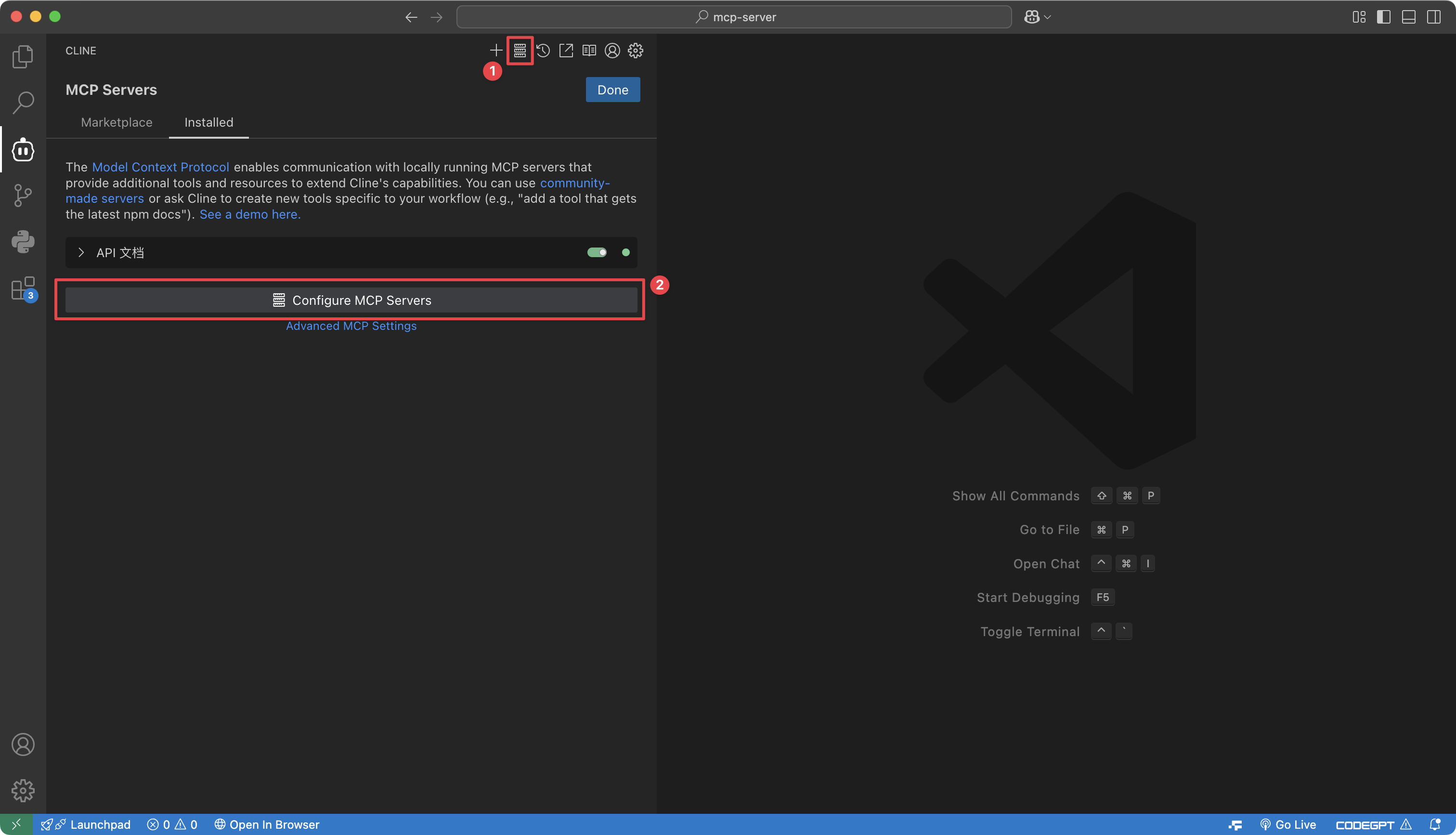Open the Python extension view
The width and height of the screenshot is (1456, 835).
(23, 241)
